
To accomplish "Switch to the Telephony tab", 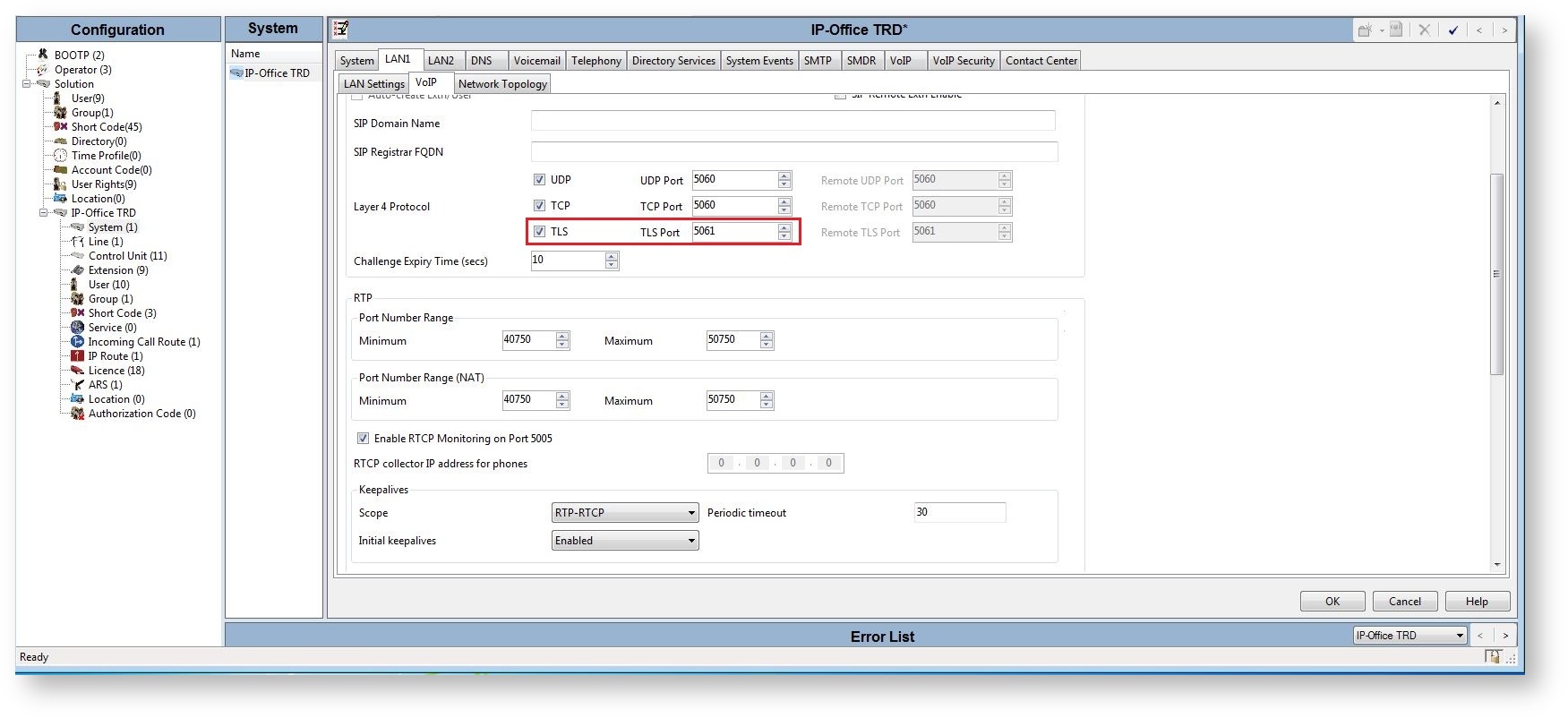I will (596, 60).
